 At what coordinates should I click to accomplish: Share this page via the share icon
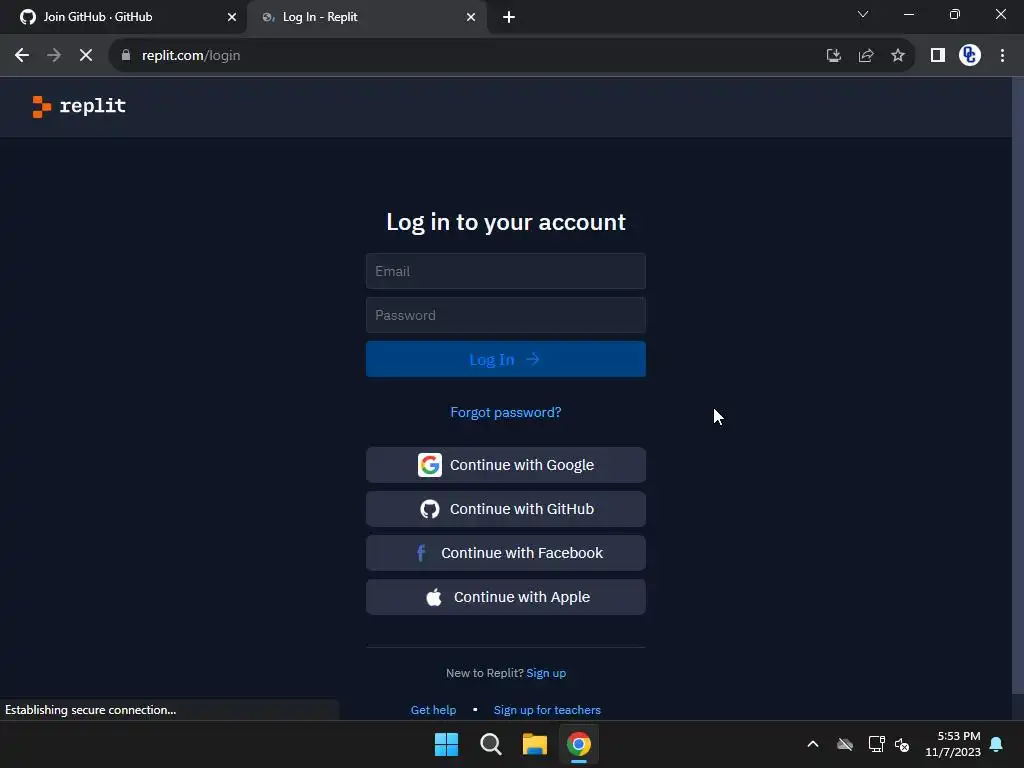coord(866,56)
